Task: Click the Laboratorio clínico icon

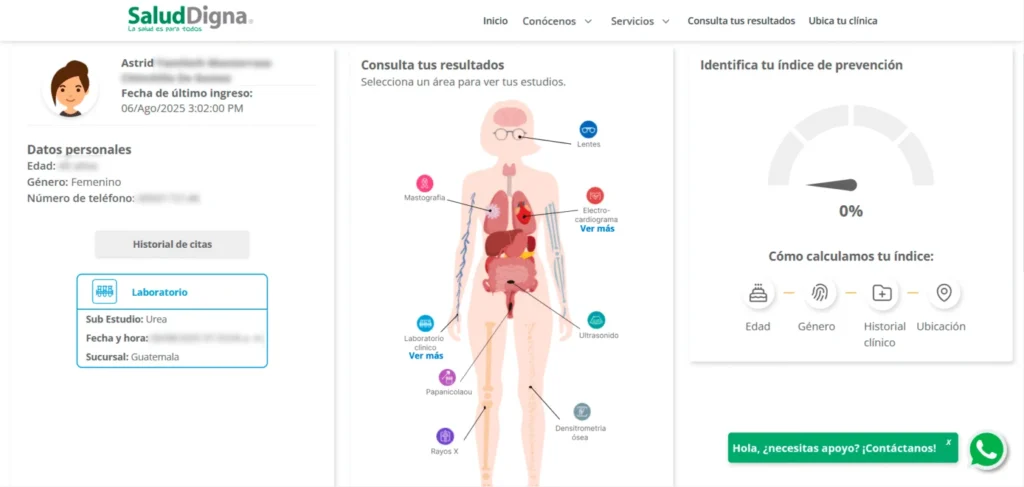Action: point(425,323)
